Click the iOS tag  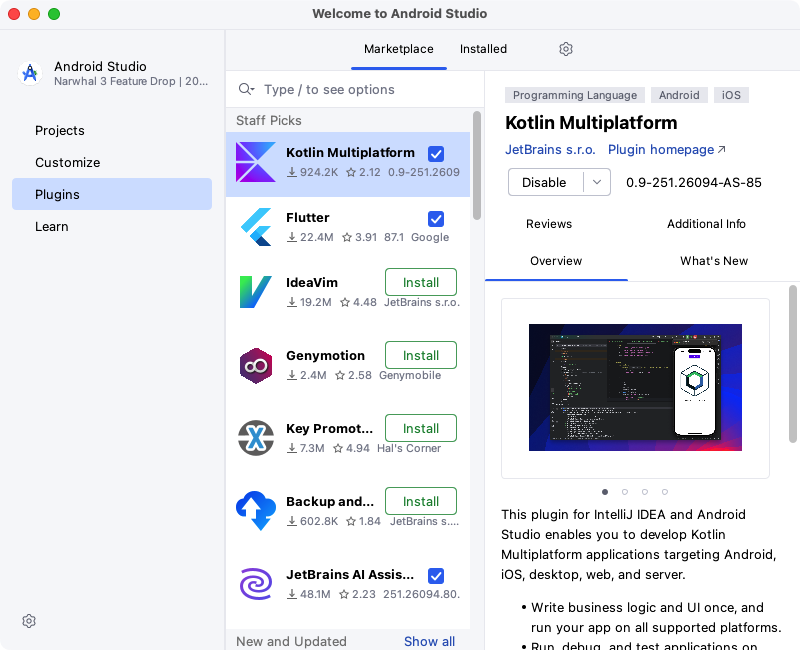[x=731, y=95]
